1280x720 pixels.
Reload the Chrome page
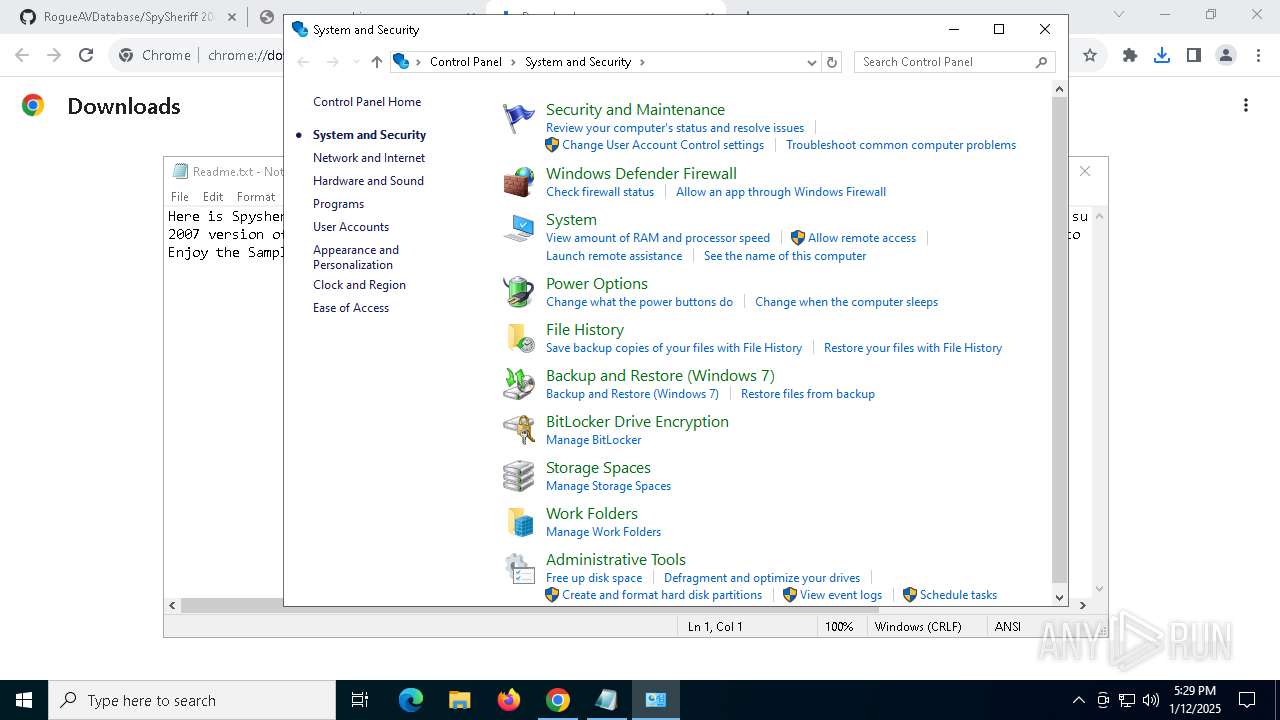[86, 56]
